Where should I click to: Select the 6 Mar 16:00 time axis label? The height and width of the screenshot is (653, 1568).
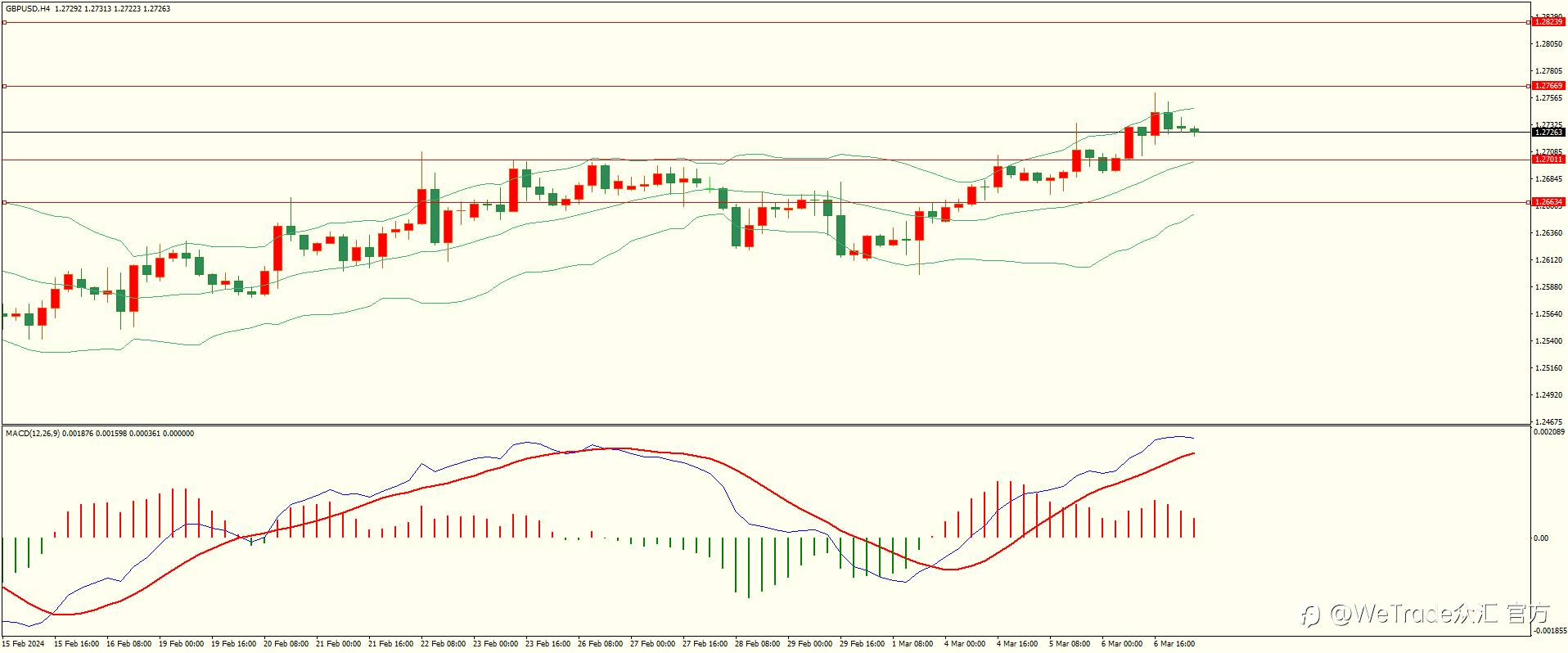tap(1174, 644)
